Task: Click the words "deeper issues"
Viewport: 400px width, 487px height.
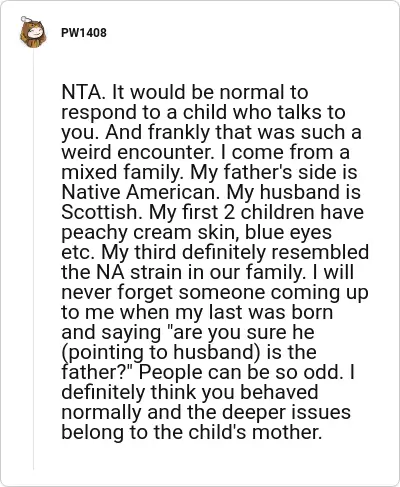Action: 286,412
